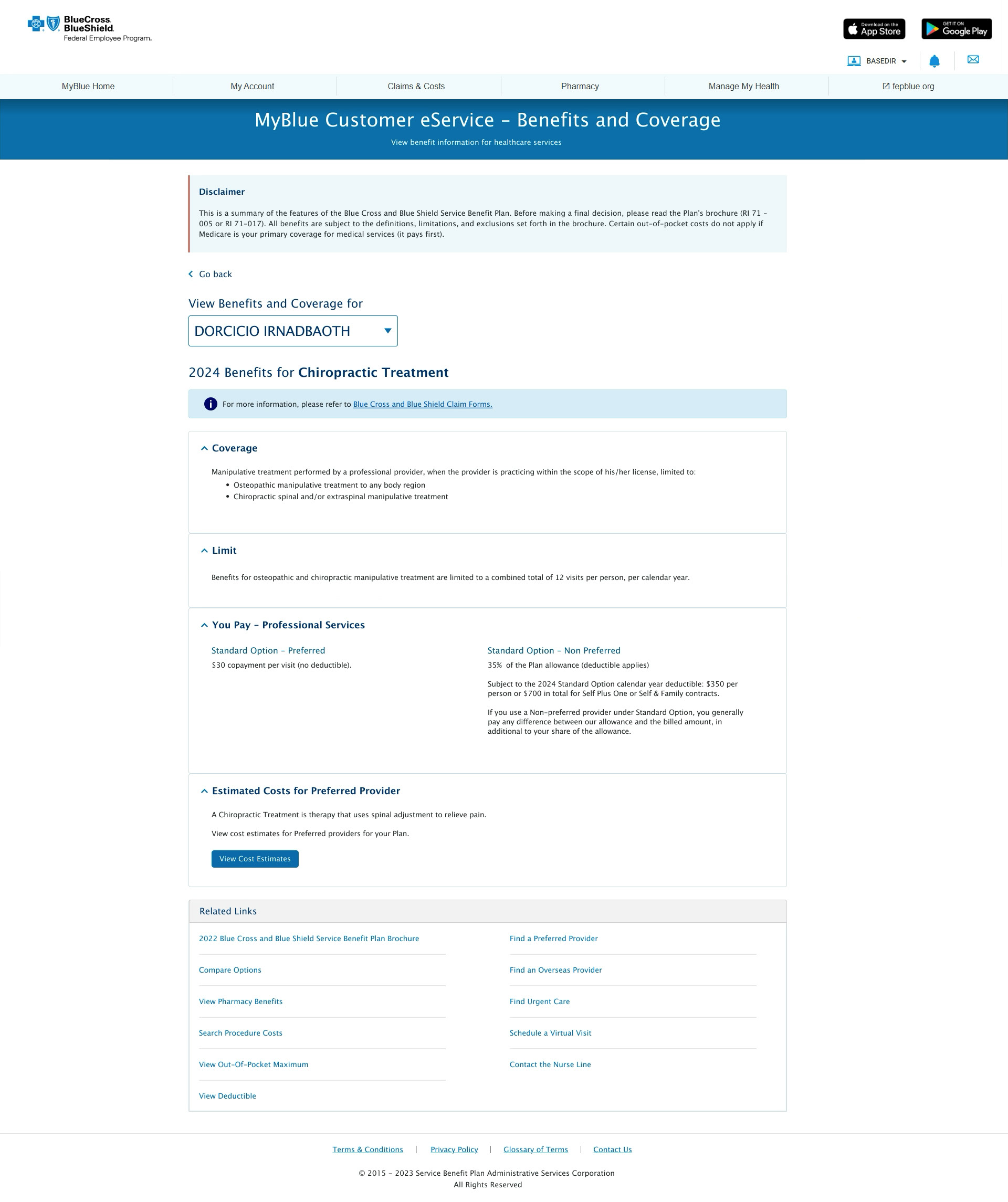Click the View Cost Estimates button
This screenshot has height=1202, width=1008.
[x=255, y=859]
